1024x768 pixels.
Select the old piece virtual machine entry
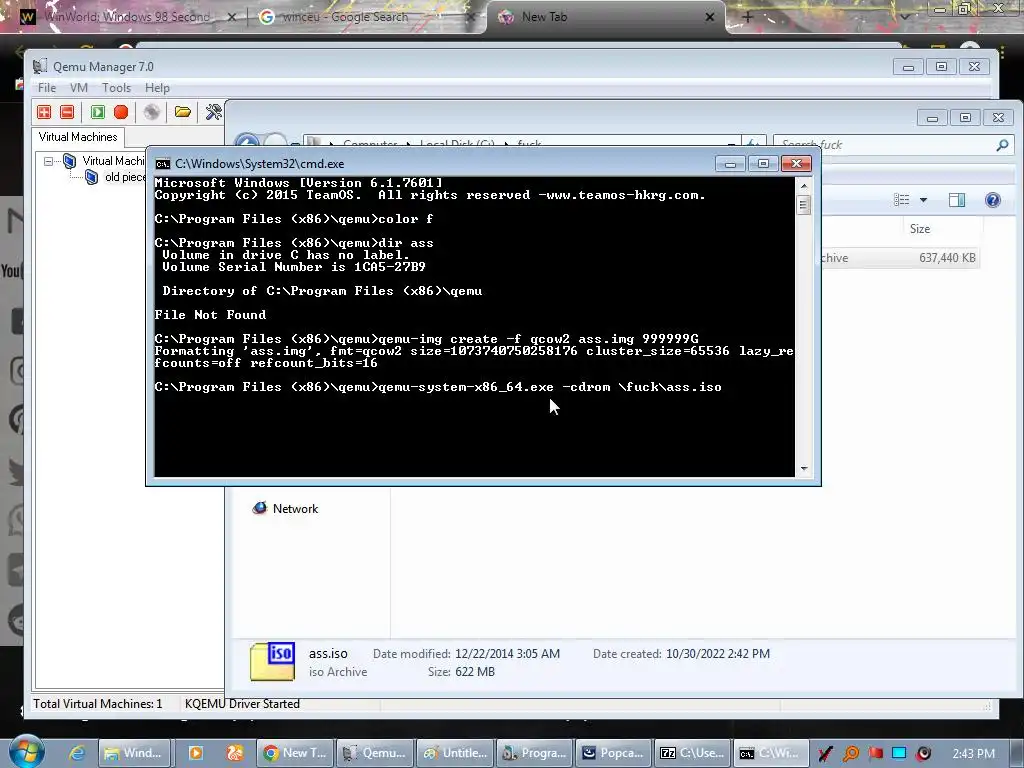pyautogui.click(x=125, y=177)
